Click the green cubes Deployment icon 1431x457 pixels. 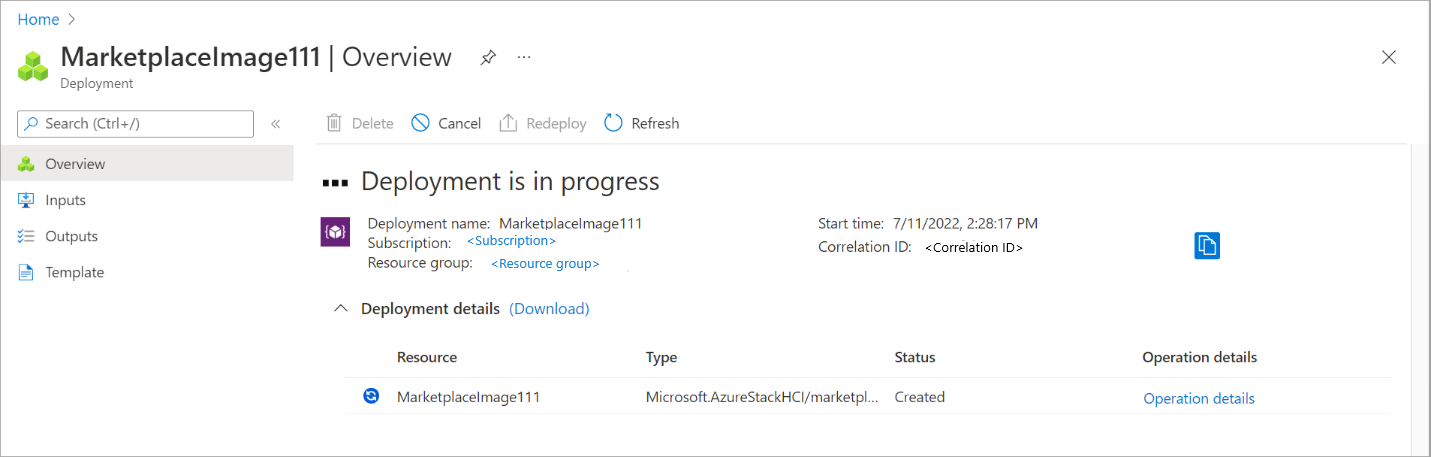pos(33,65)
